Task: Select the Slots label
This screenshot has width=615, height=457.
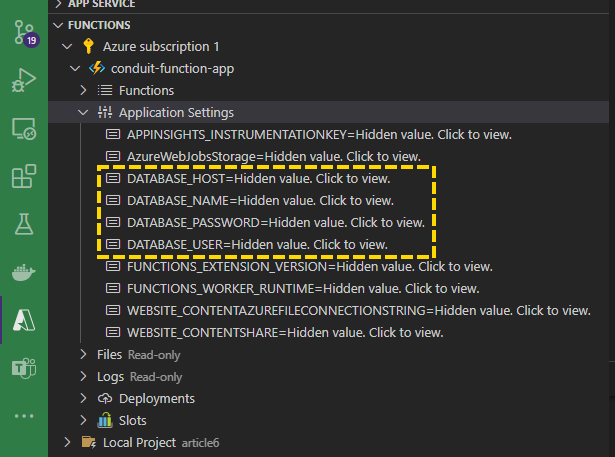Action: pyautogui.click(x=133, y=421)
